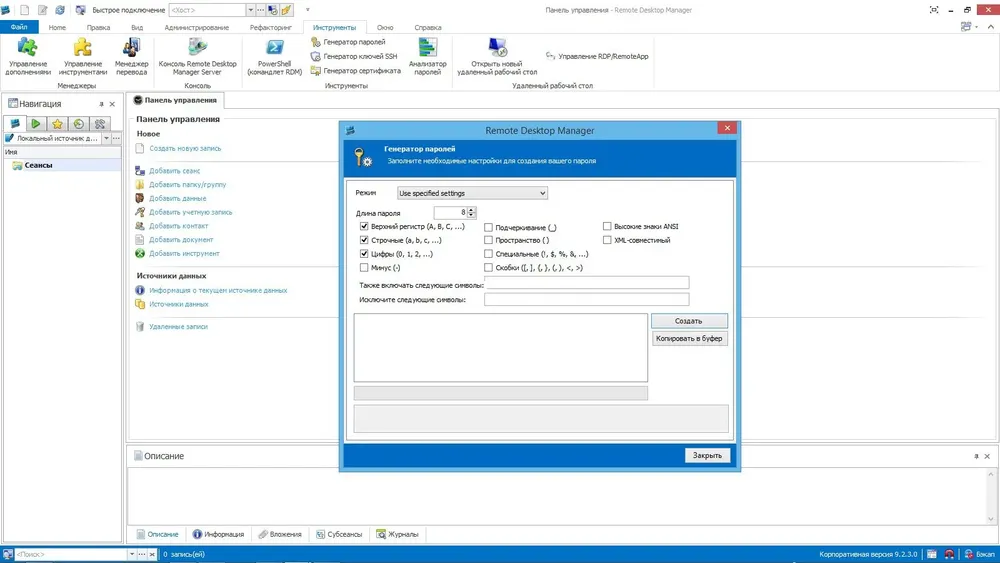Open Управление дополнениями manager

click(x=27, y=57)
